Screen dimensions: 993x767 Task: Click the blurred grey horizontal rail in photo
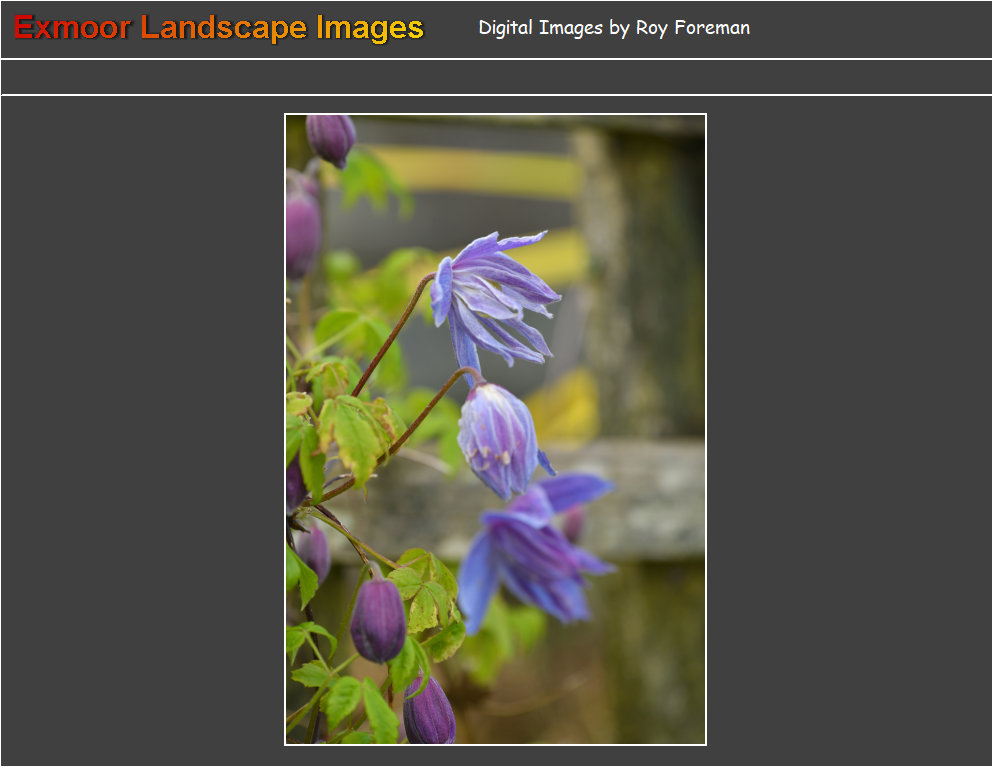(640, 500)
